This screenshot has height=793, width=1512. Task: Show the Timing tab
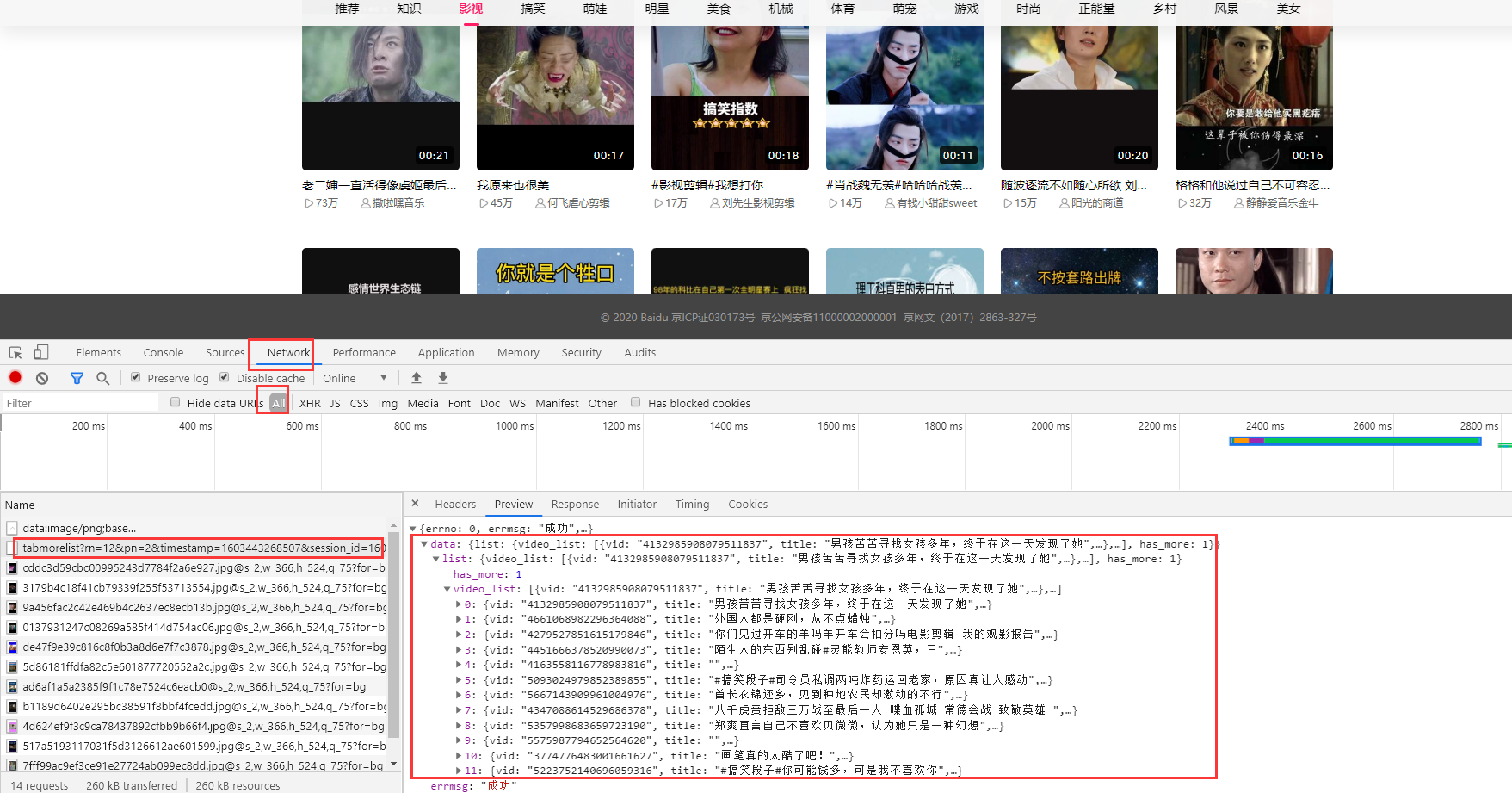pos(692,504)
